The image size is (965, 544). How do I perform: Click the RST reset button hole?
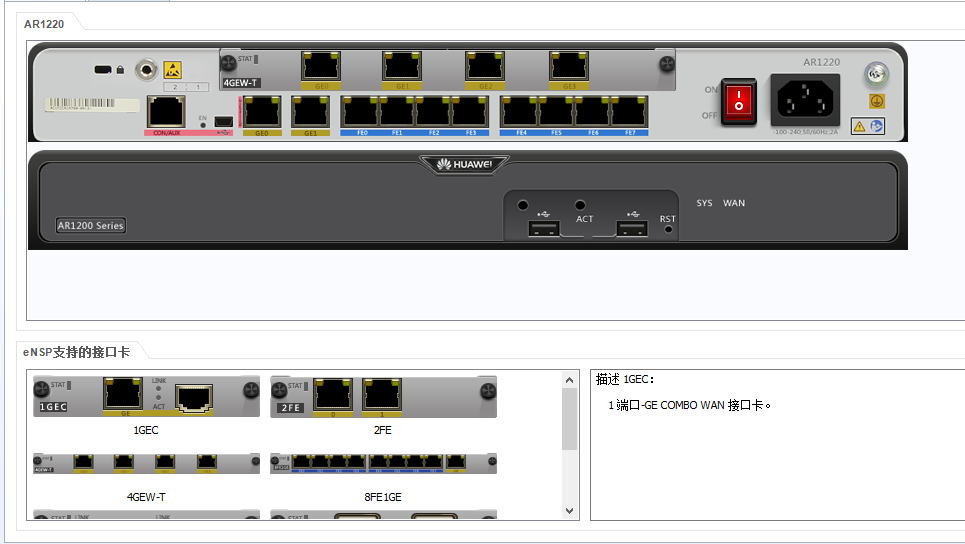[x=668, y=230]
